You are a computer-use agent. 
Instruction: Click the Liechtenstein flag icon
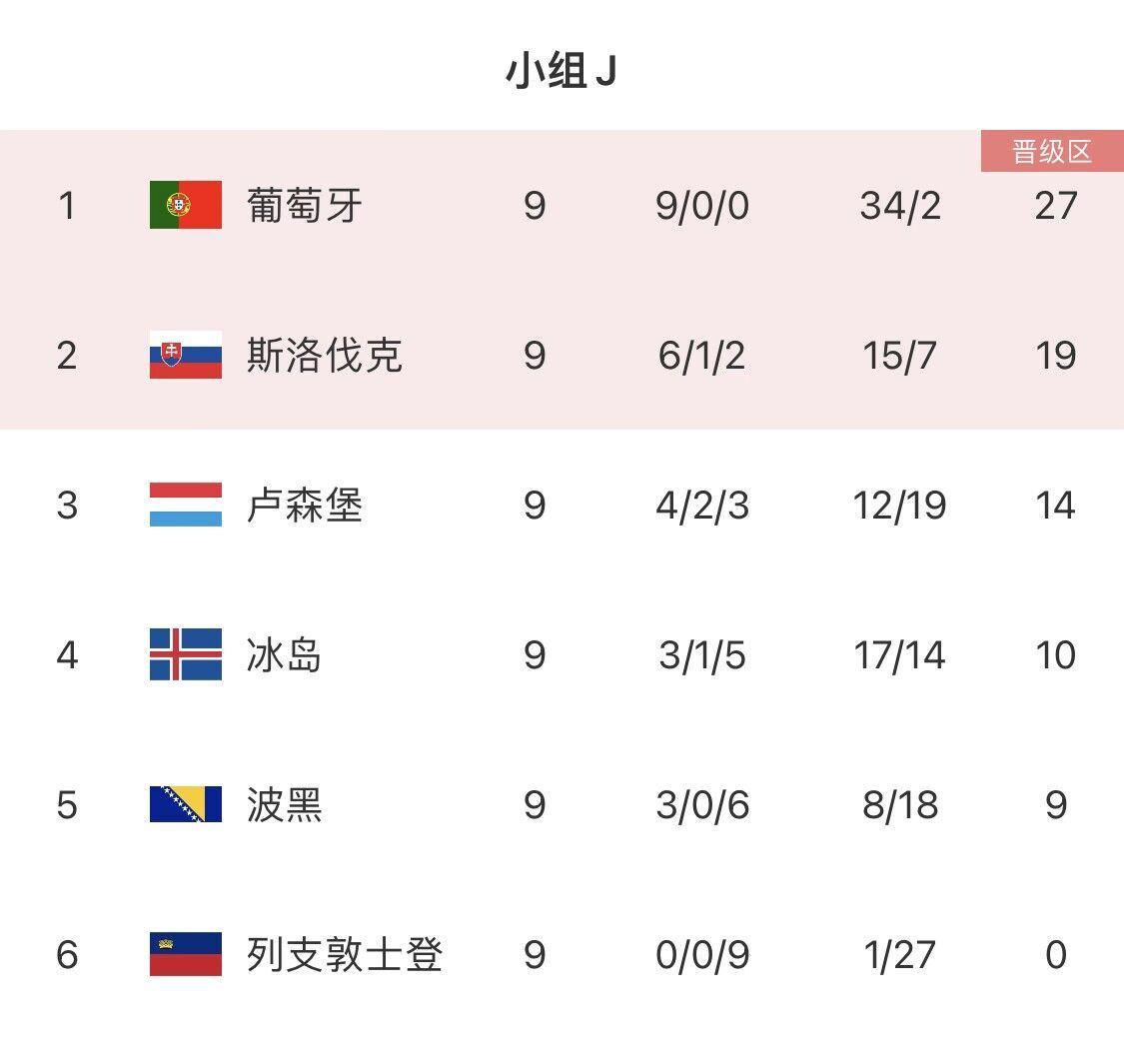click(186, 954)
